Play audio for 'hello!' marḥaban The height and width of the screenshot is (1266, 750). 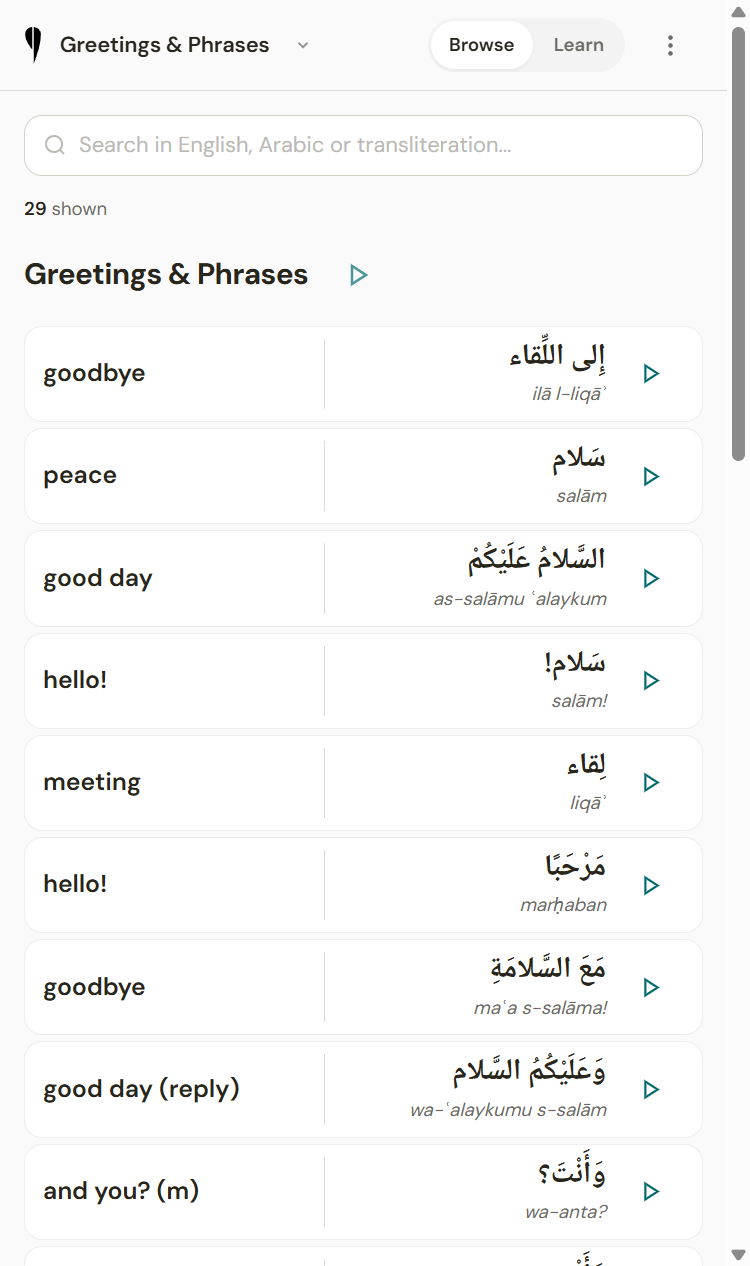[651, 885]
